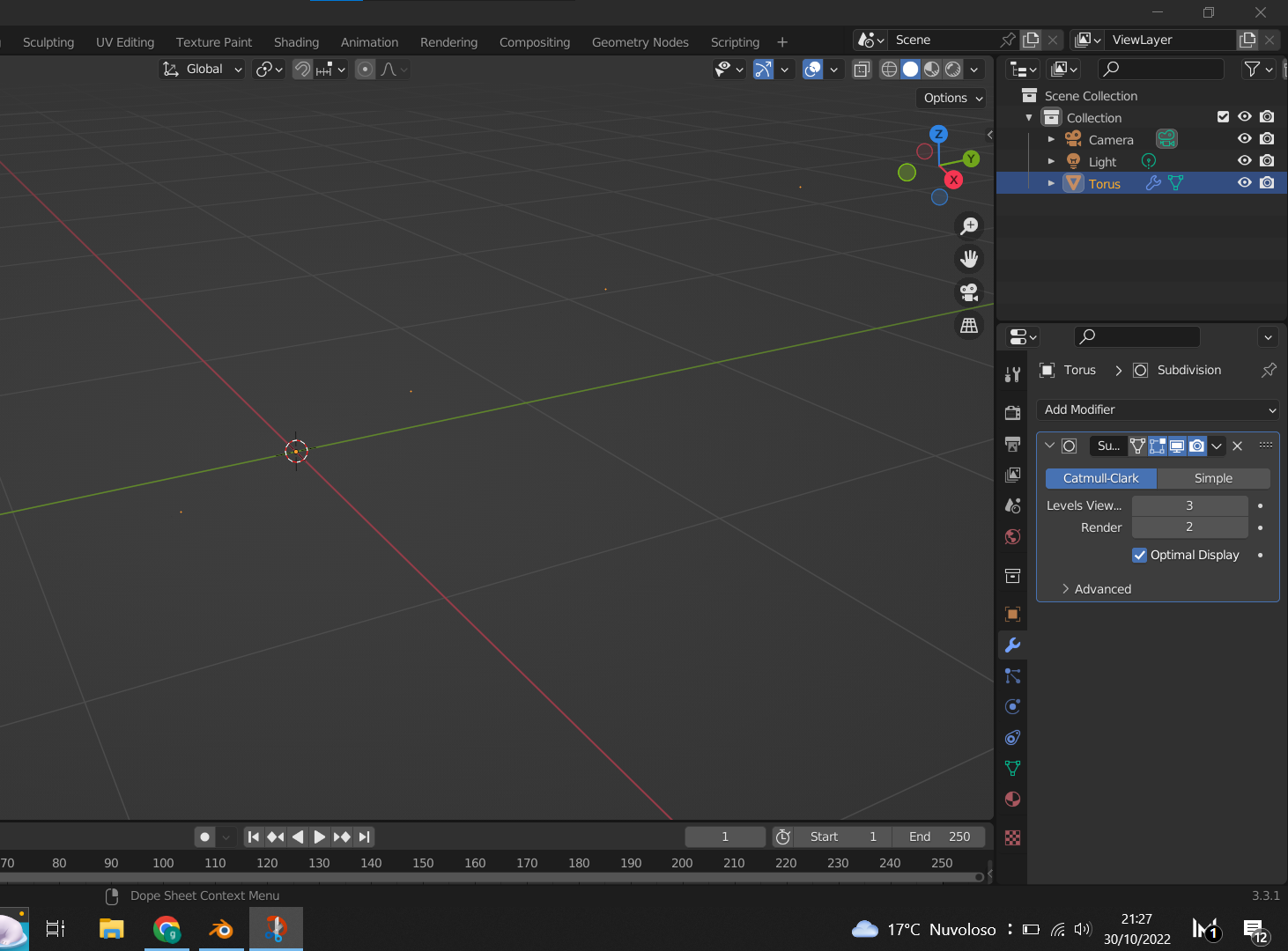Open the Global transform orientation dropdown

pyautogui.click(x=203, y=69)
